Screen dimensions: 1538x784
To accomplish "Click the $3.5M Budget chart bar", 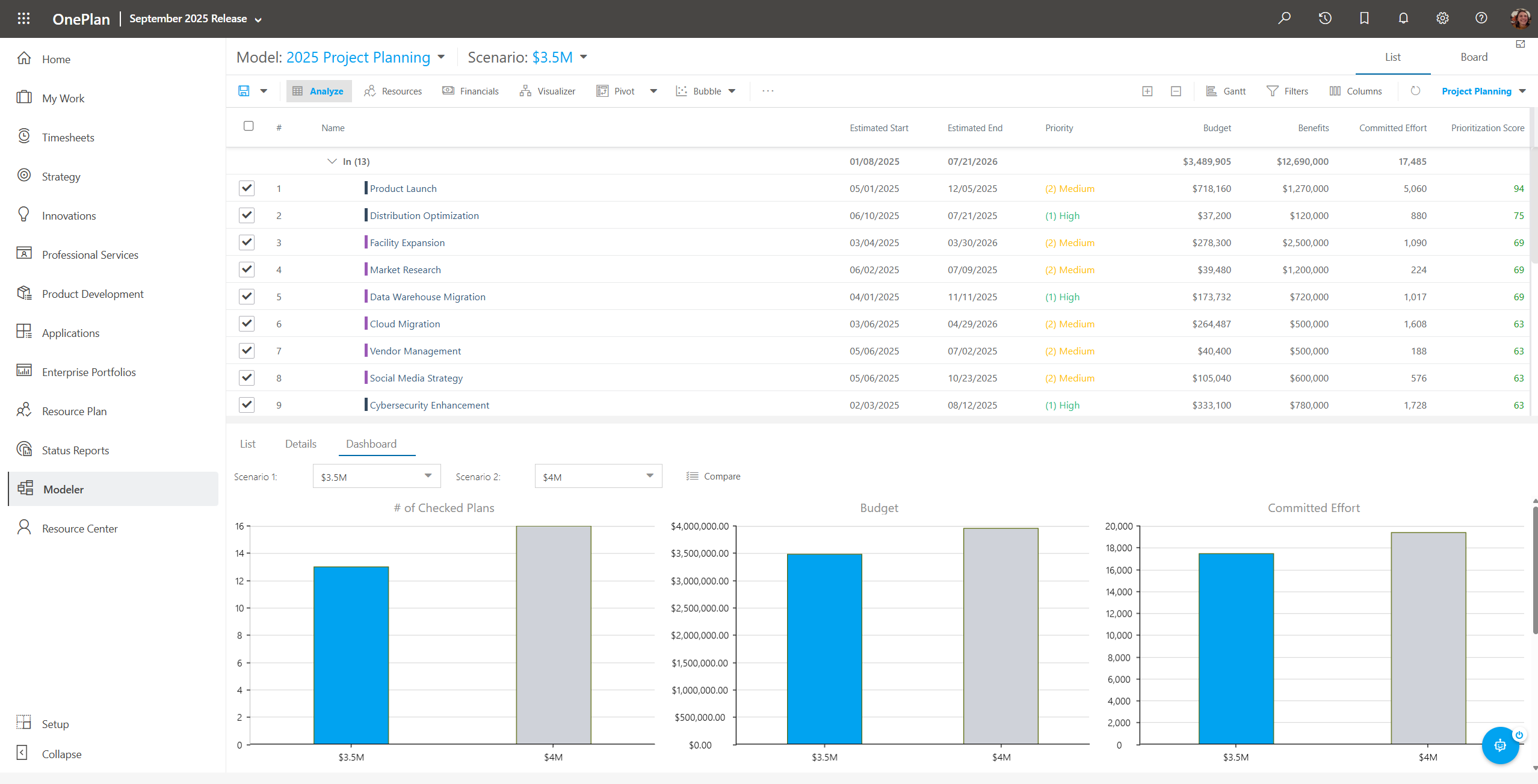I will point(824,649).
